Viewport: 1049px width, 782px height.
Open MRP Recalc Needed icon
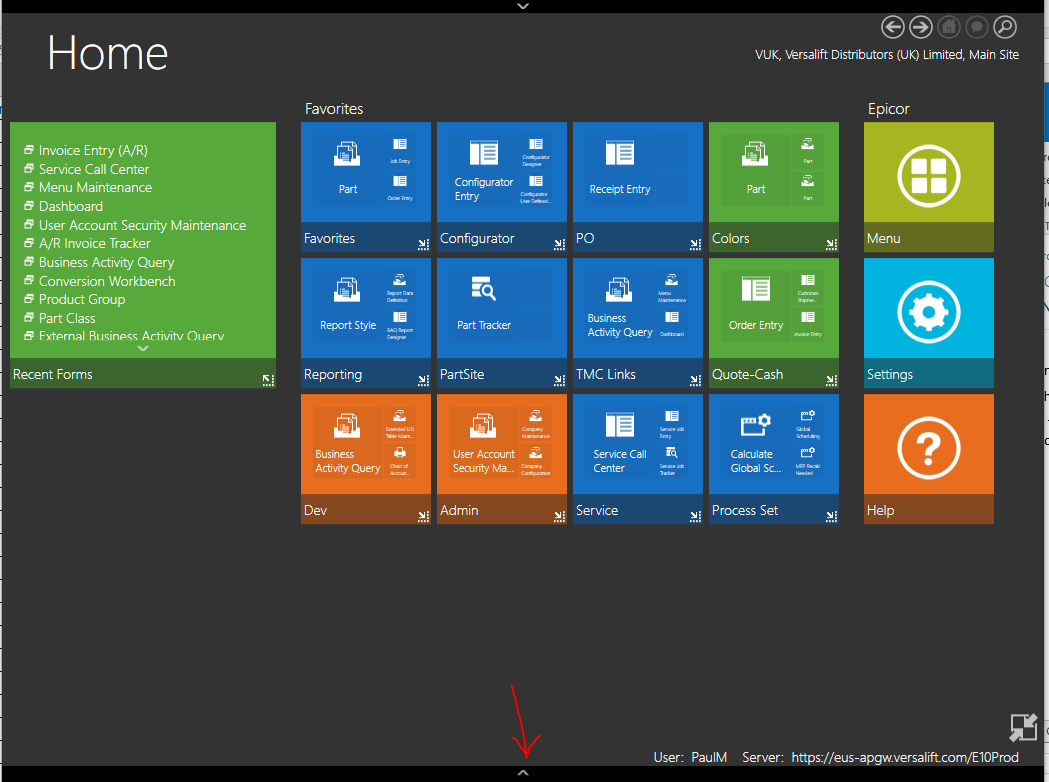[808, 460]
